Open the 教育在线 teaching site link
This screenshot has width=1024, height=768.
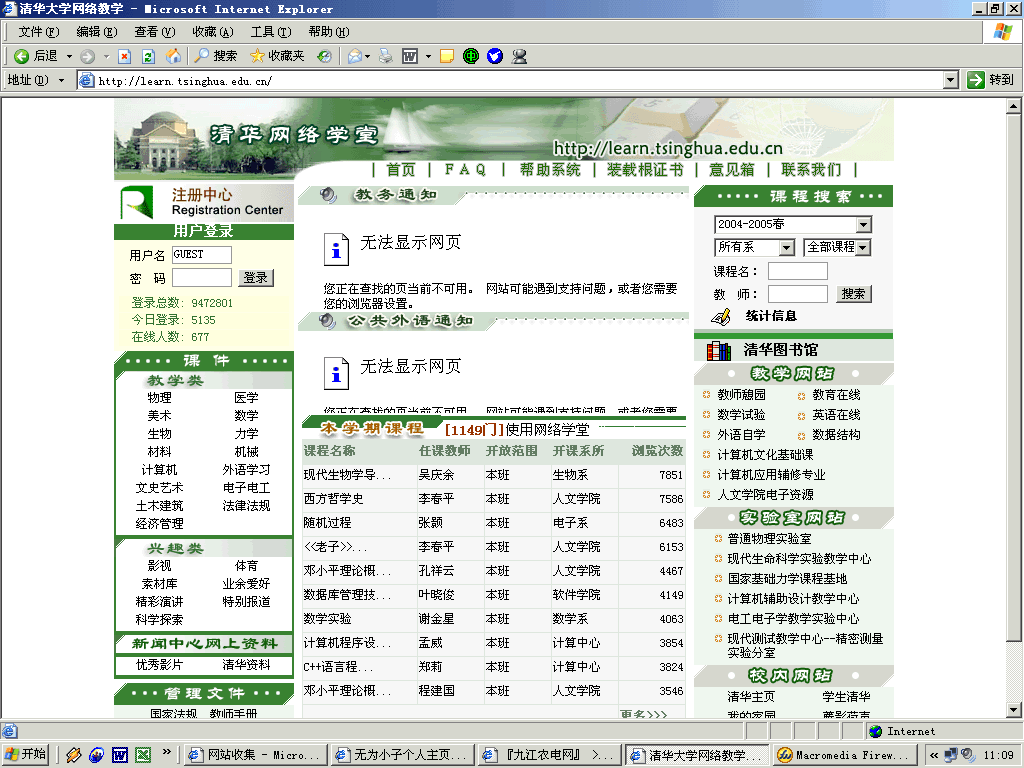pos(836,395)
